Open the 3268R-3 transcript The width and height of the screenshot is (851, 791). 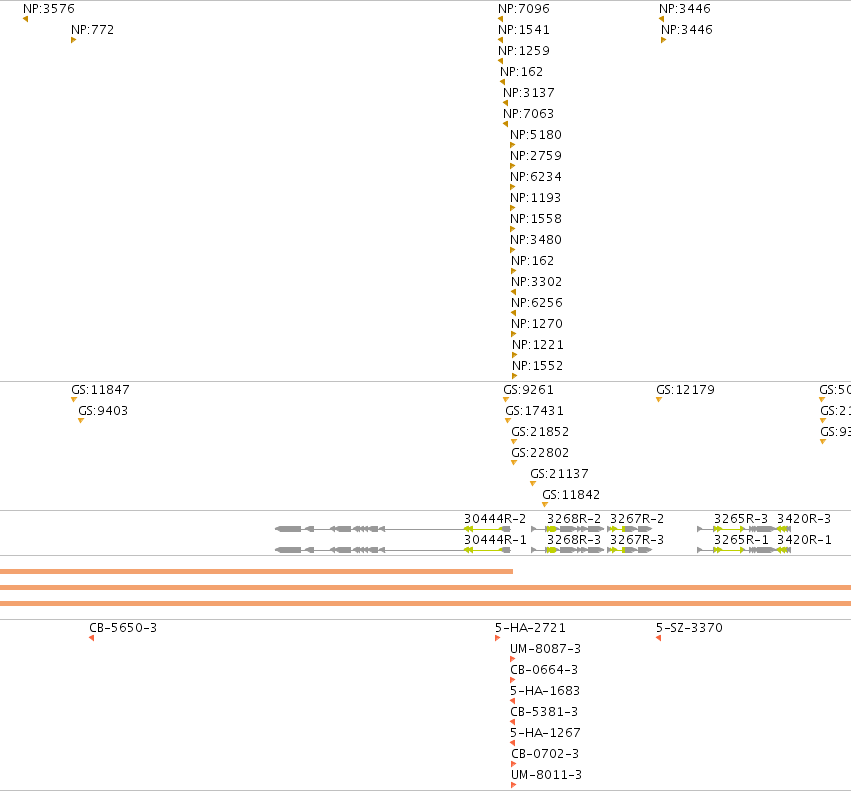(567, 550)
